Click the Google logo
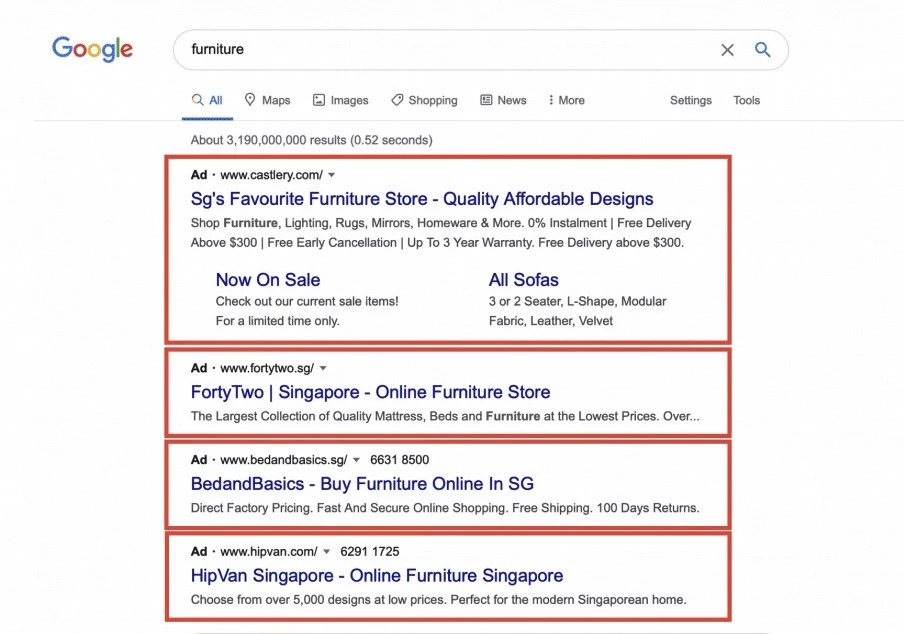This screenshot has width=904, height=634. [92, 49]
